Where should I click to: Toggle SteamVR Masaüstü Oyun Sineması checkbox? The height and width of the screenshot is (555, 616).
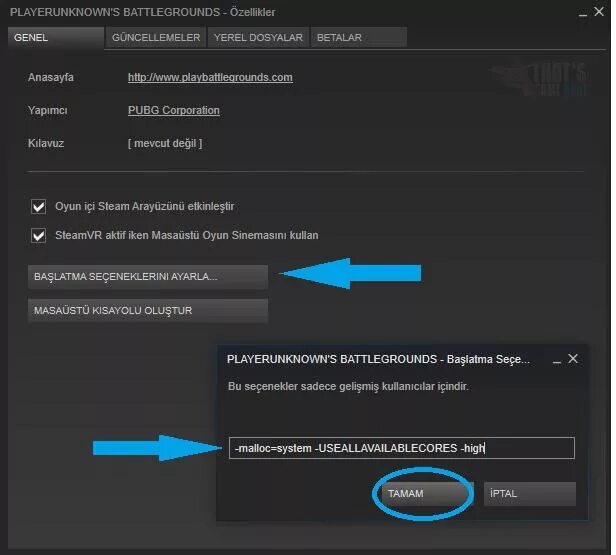38,236
